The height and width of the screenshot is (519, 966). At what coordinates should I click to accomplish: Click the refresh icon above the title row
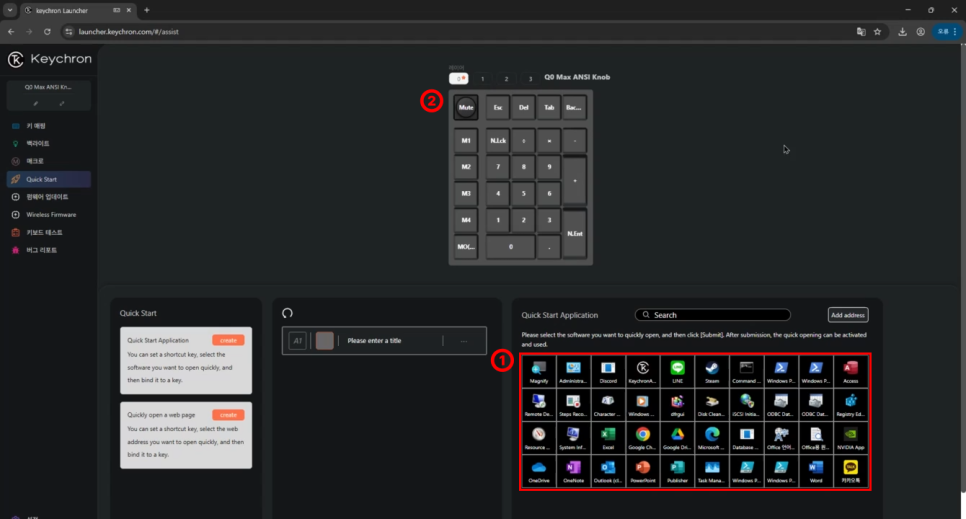(287, 313)
